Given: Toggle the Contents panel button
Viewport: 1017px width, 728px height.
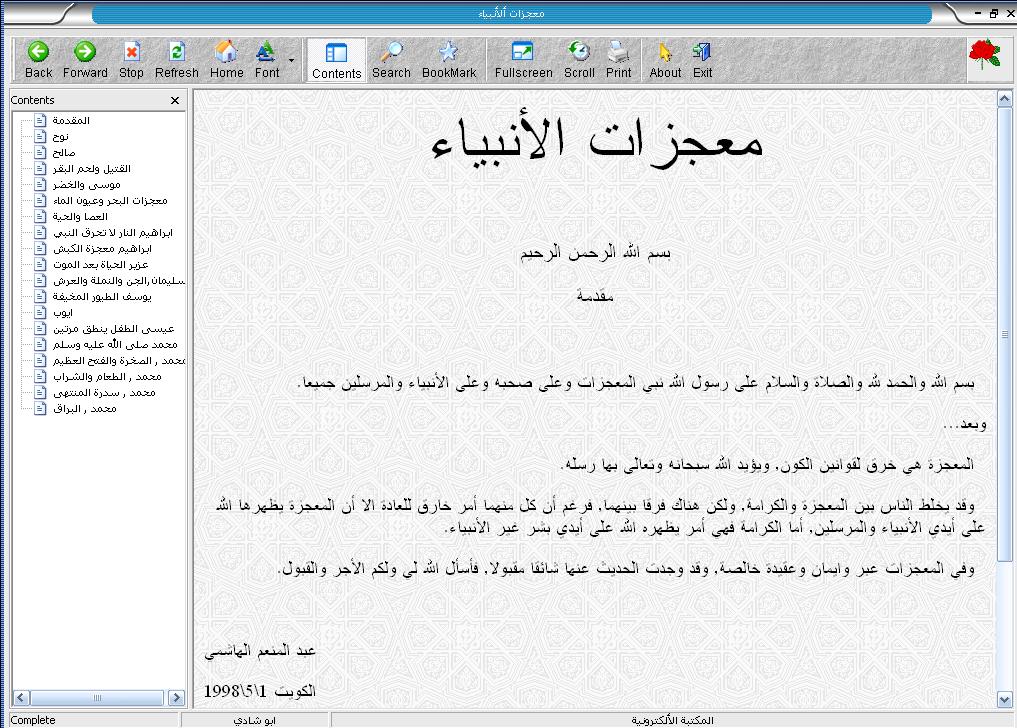Looking at the screenshot, I should 336,60.
